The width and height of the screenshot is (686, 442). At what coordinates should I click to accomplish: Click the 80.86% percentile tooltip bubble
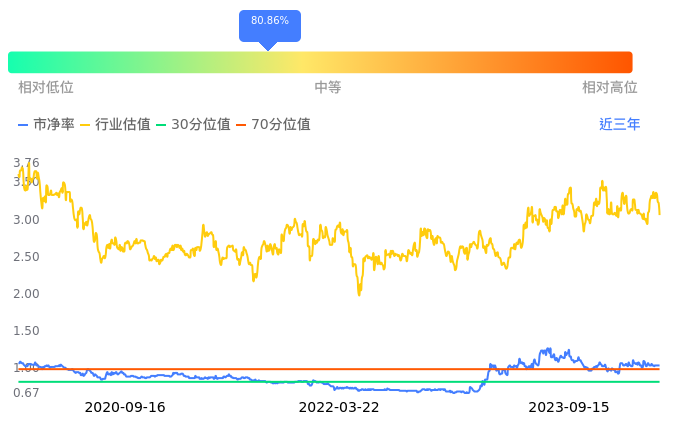[x=270, y=21]
